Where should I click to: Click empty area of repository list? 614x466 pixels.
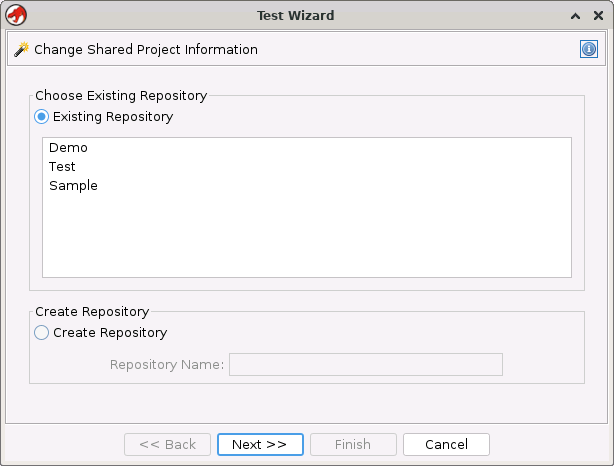click(x=306, y=240)
